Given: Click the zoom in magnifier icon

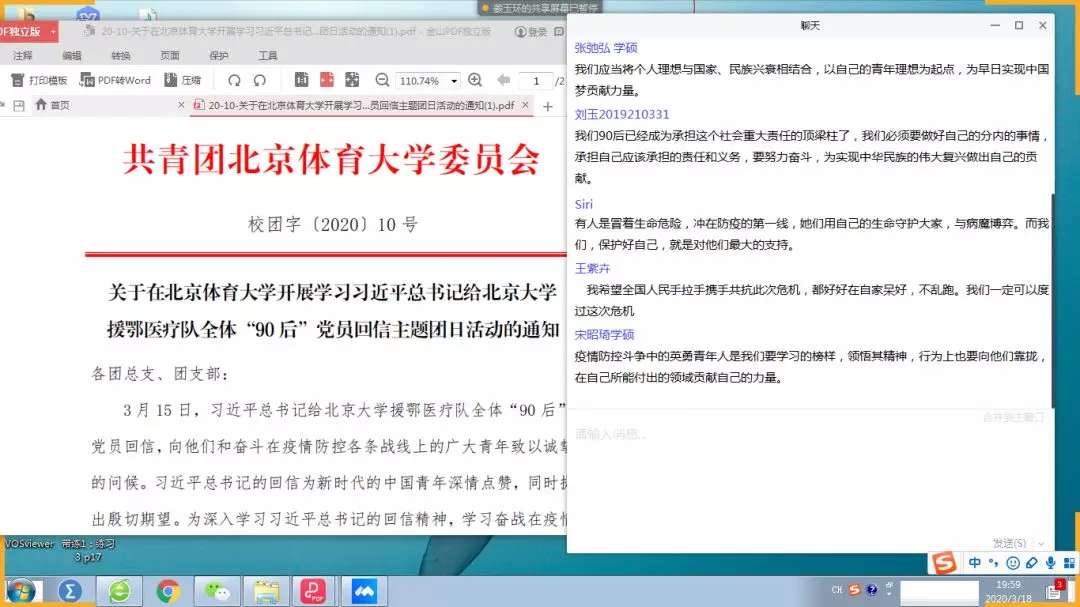Looking at the screenshot, I should pos(475,80).
